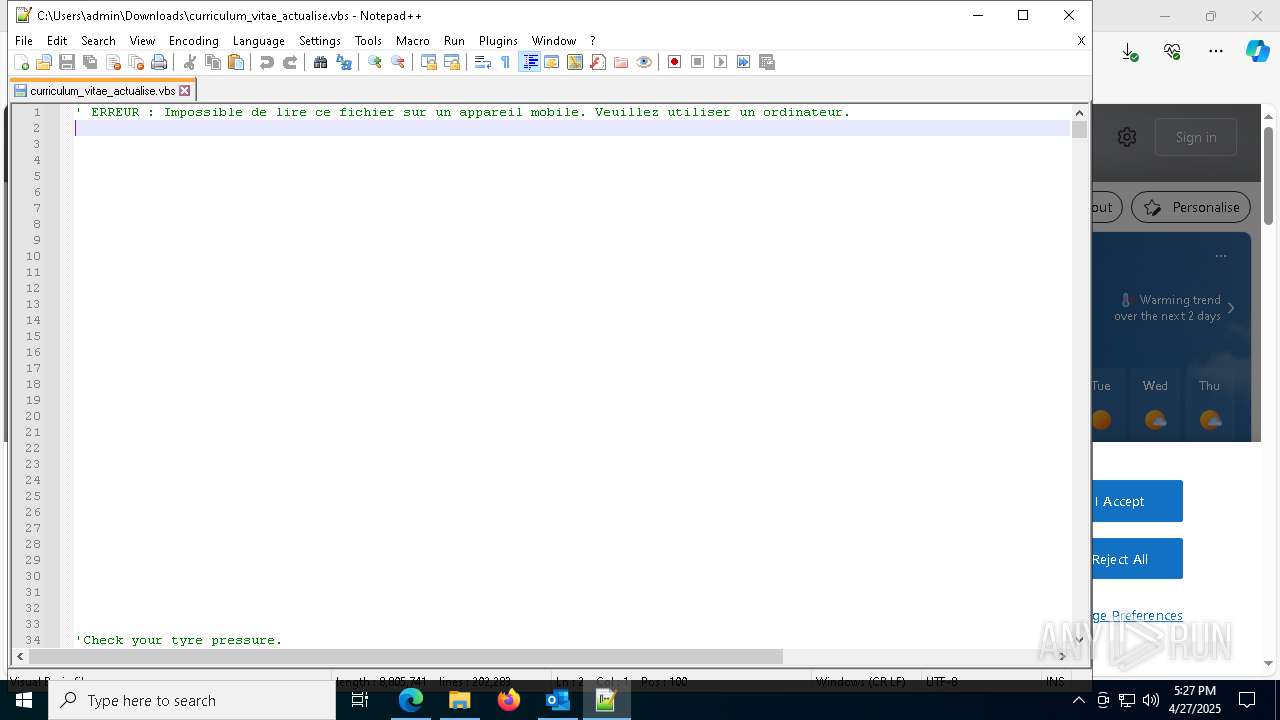
Task: Click the Stop recording macro icon
Action: 698,62
